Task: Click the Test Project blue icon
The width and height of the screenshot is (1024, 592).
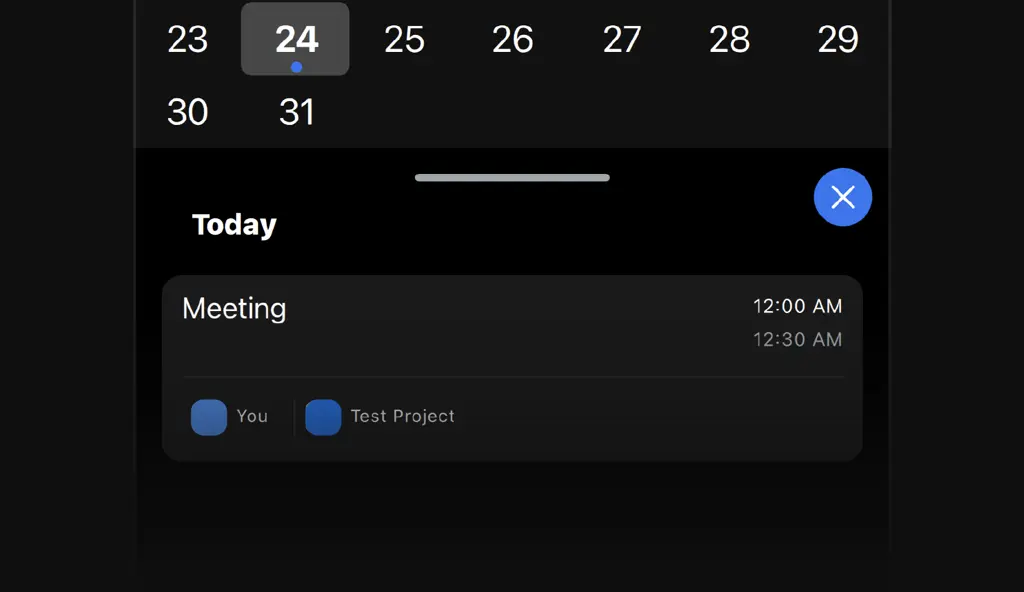Action: 323,417
